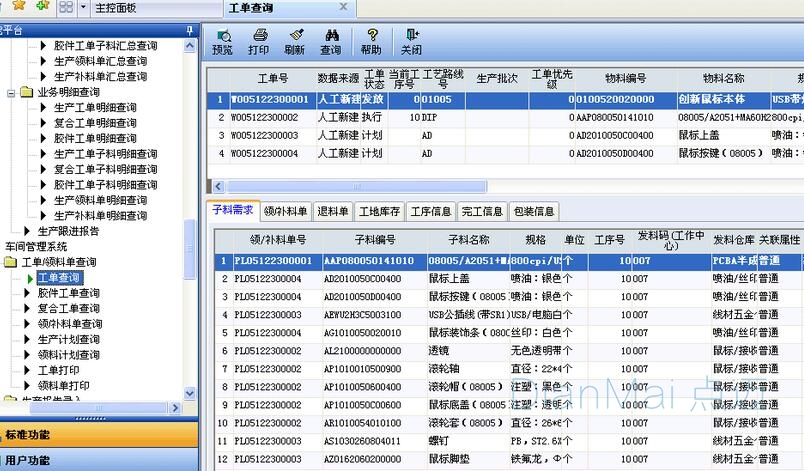Expand the 生产跟进报告 tree node

coord(27,231)
